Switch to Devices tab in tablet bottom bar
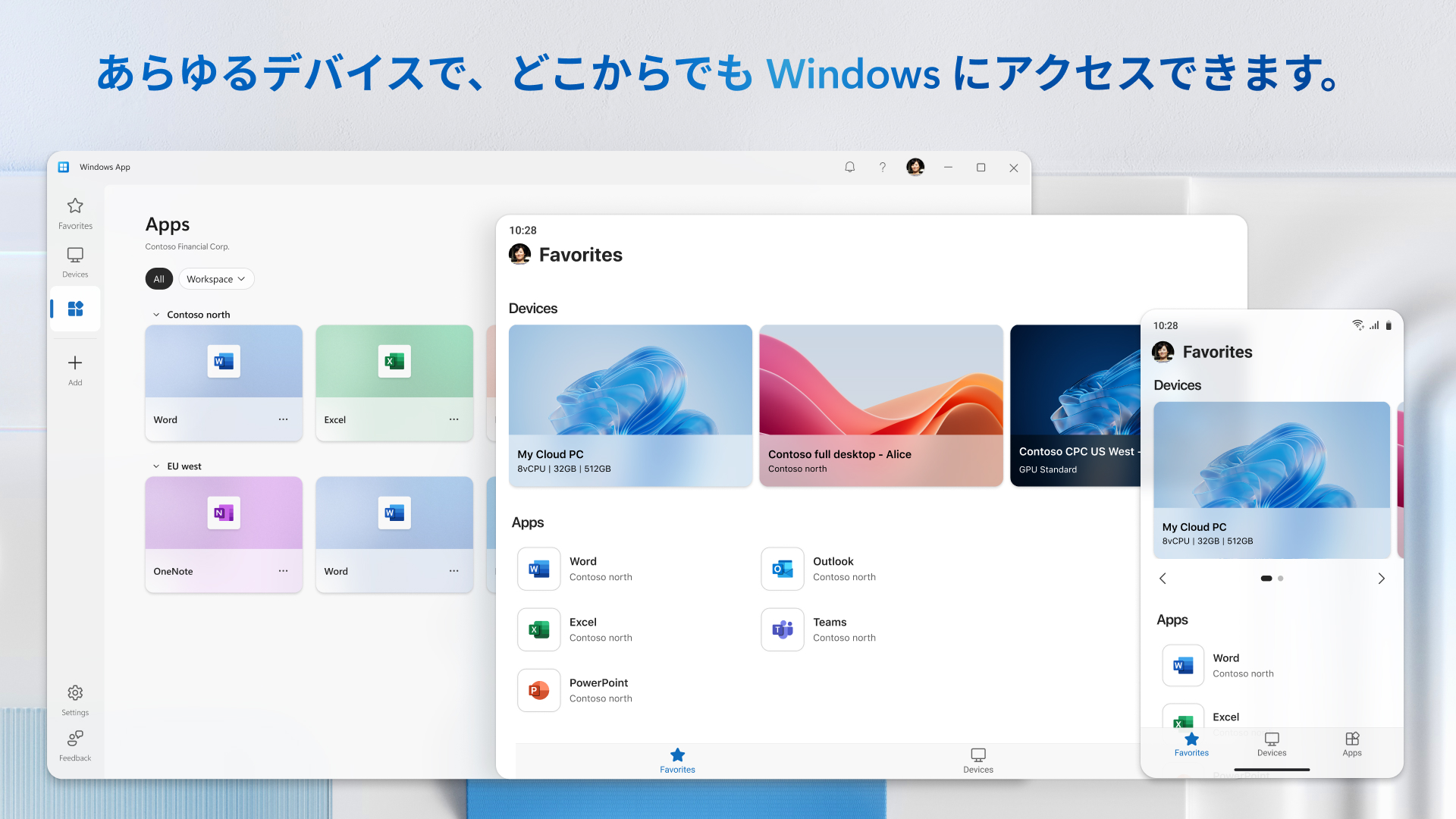 (x=978, y=761)
